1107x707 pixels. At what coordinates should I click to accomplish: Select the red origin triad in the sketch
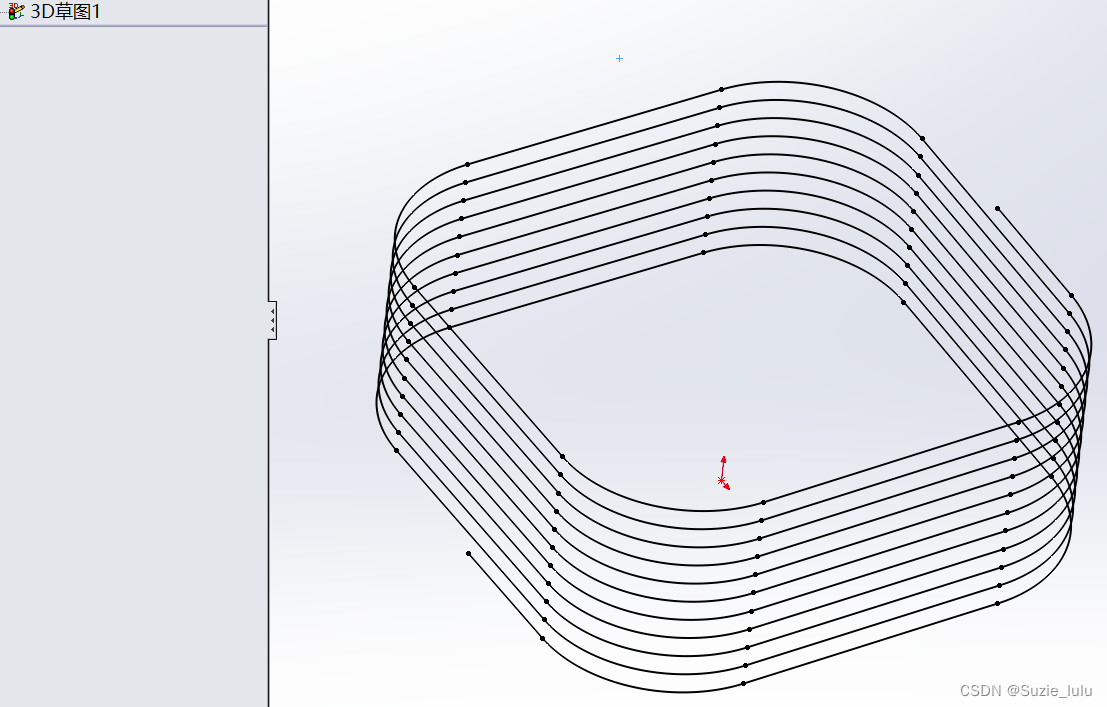tap(722, 472)
